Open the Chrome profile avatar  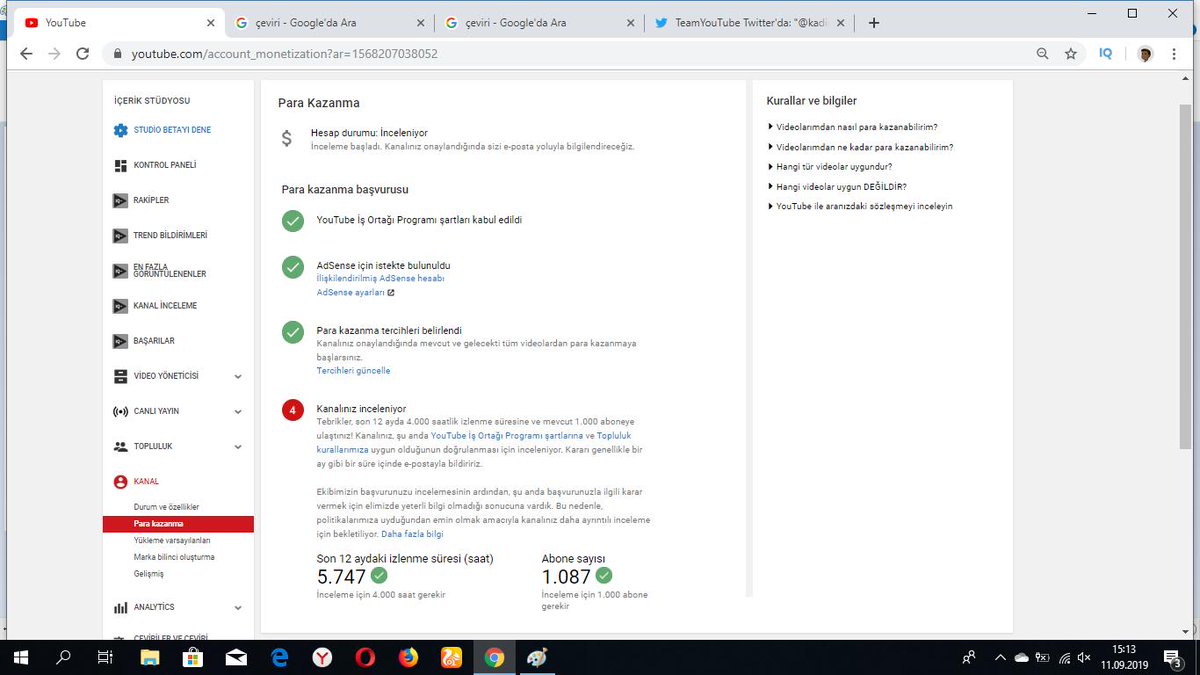[x=1145, y=54]
